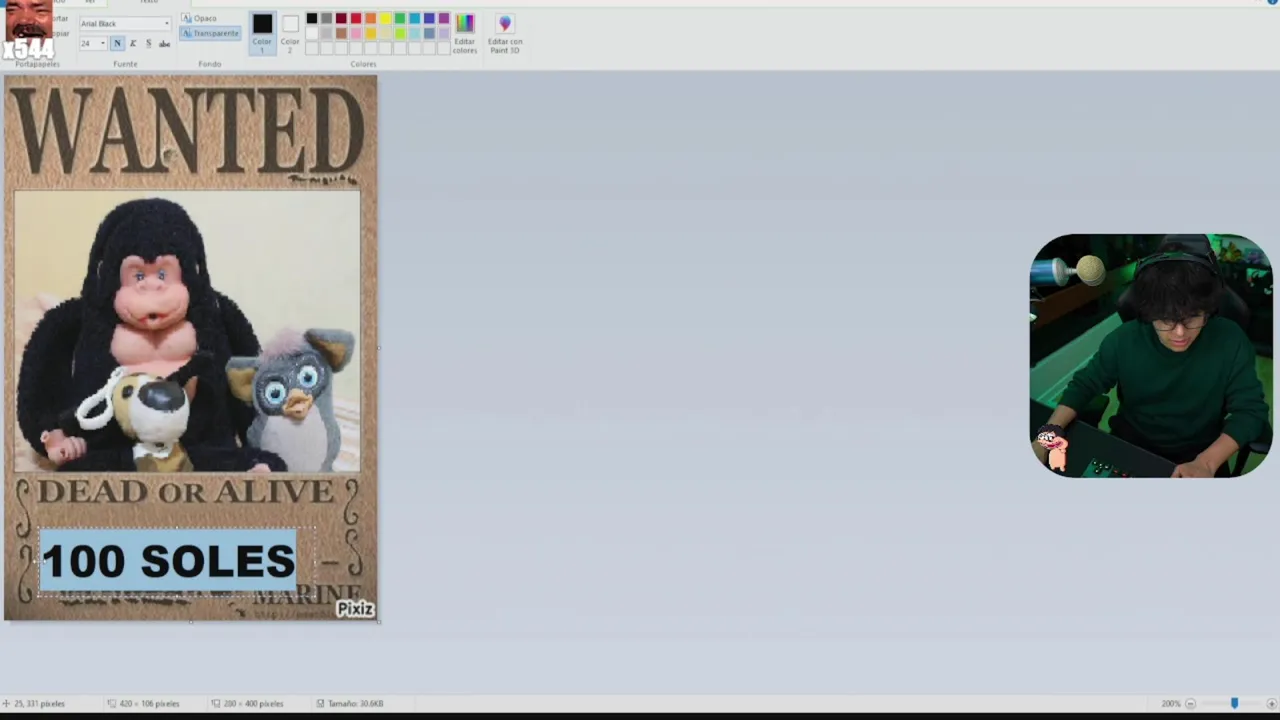1280x720 pixels.
Task: Pick the light gray color swatch
Action: point(326,33)
